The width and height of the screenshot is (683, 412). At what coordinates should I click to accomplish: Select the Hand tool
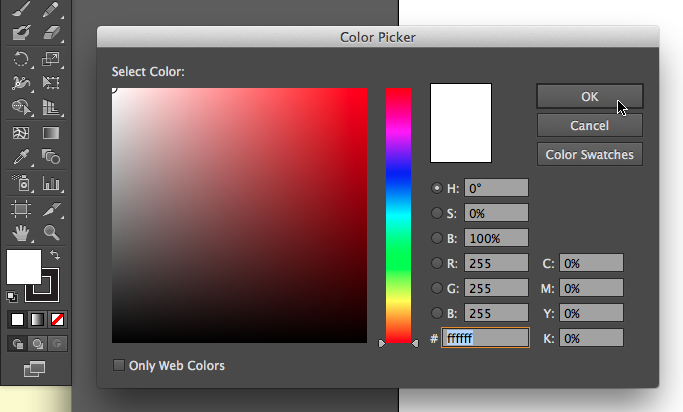(x=20, y=233)
